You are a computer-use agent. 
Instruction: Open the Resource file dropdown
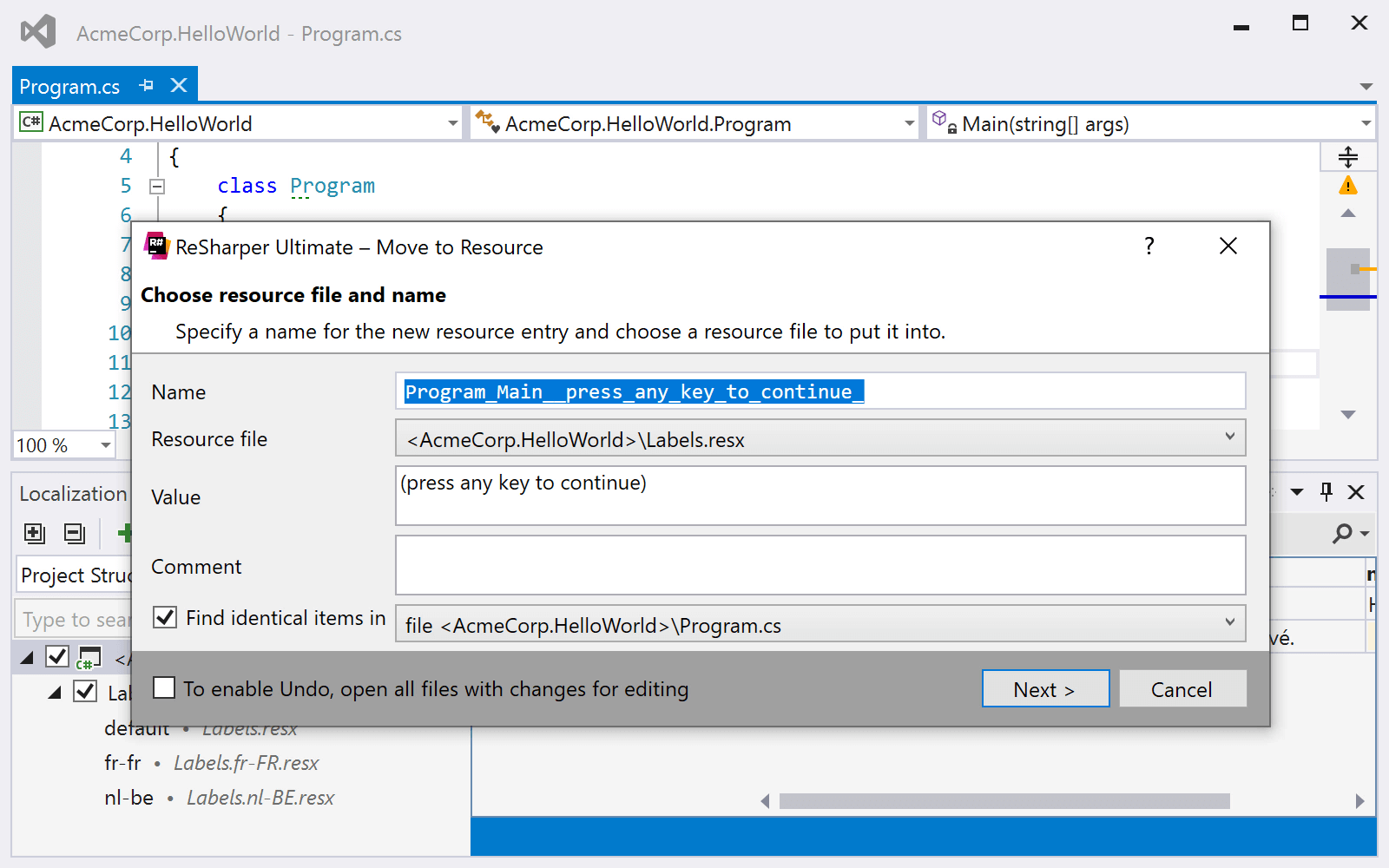pos(820,438)
